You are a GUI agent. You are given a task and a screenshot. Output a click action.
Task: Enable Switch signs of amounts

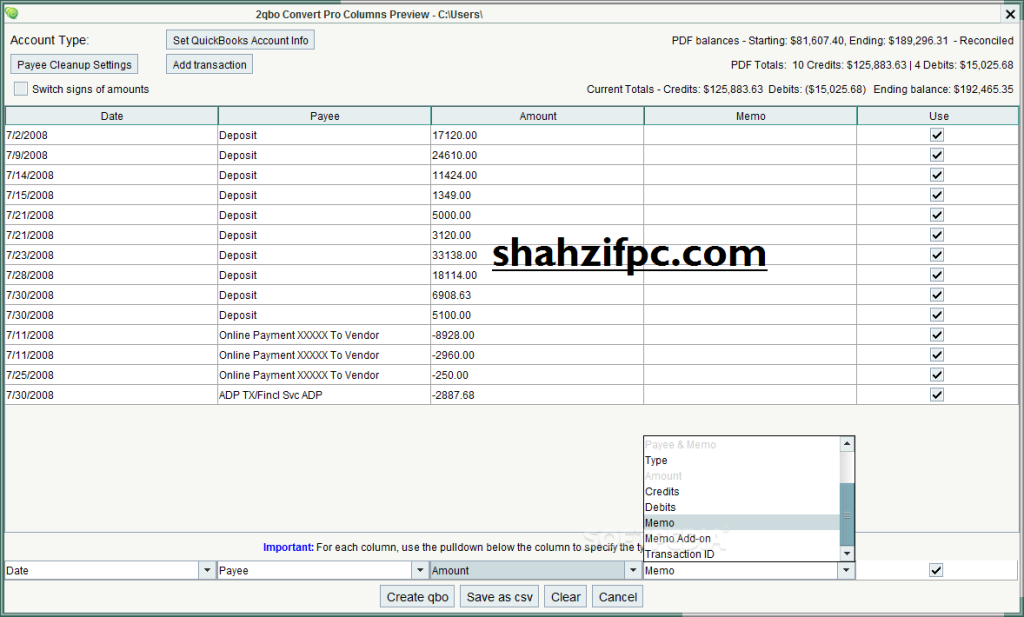point(20,88)
